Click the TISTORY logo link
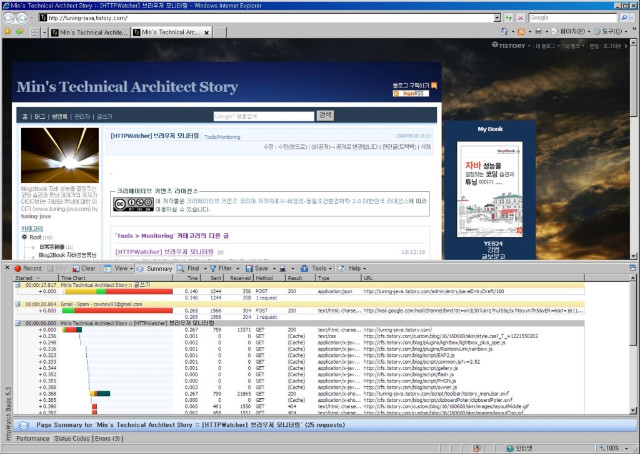 pos(509,45)
